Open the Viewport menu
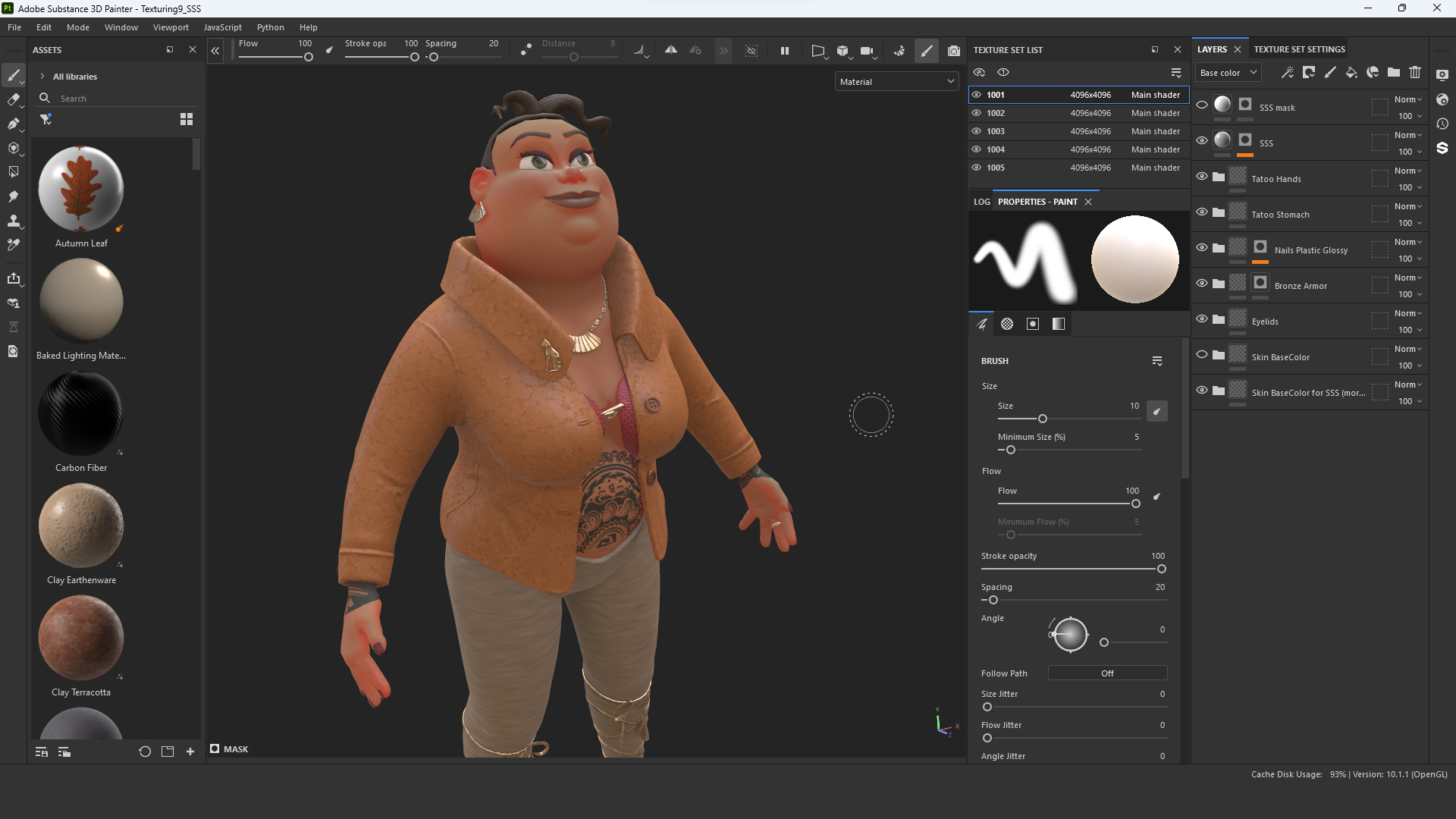This screenshot has height=819, width=1456. pos(171,27)
